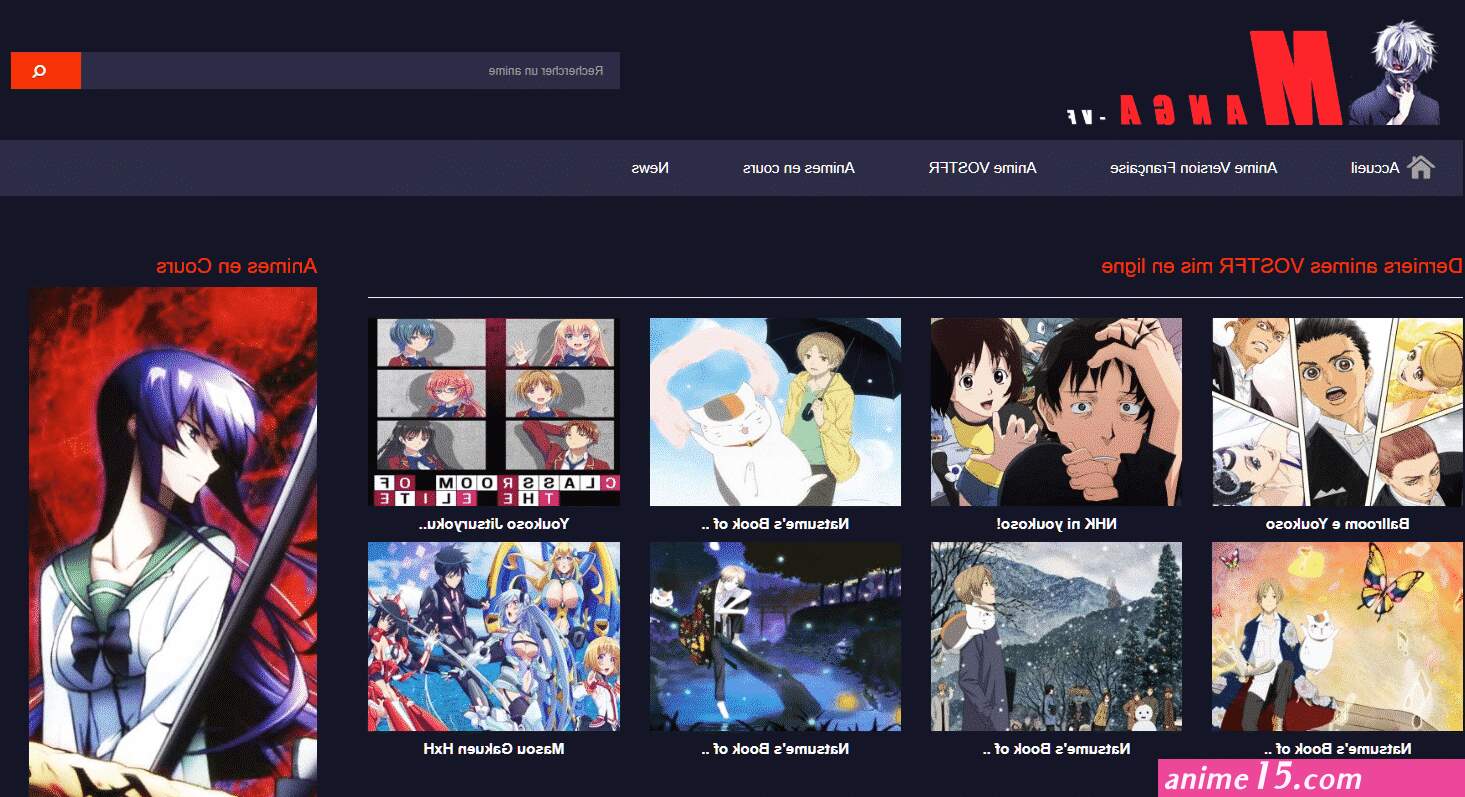Open the NHK ni youkoso! thumbnail image

1056,412
